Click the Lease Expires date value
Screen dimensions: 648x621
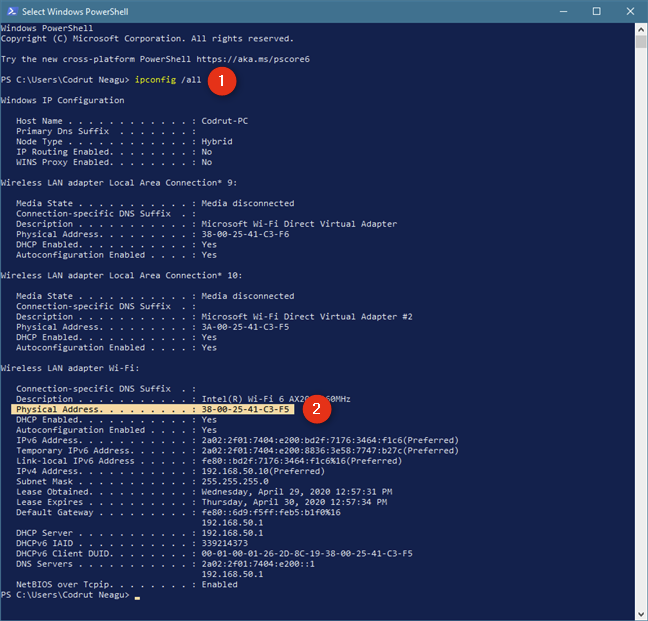pos(294,502)
